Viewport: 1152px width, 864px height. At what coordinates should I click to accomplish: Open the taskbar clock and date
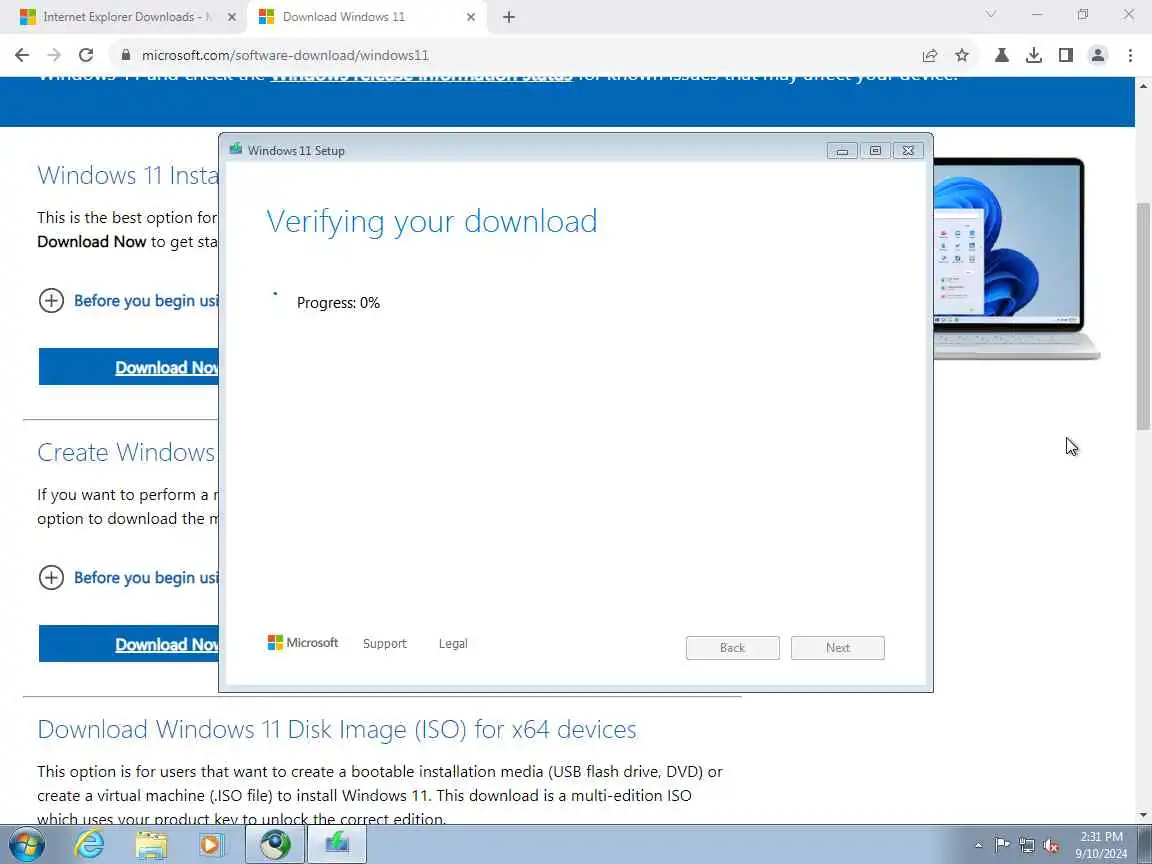(x=1101, y=845)
